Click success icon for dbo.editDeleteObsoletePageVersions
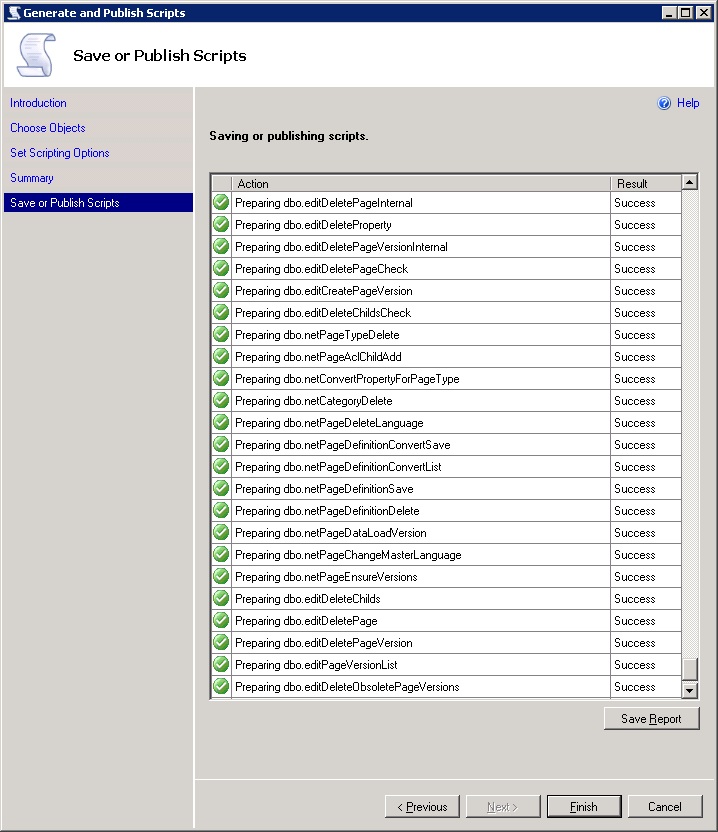This screenshot has height=832, width=718. coord(221,687)
